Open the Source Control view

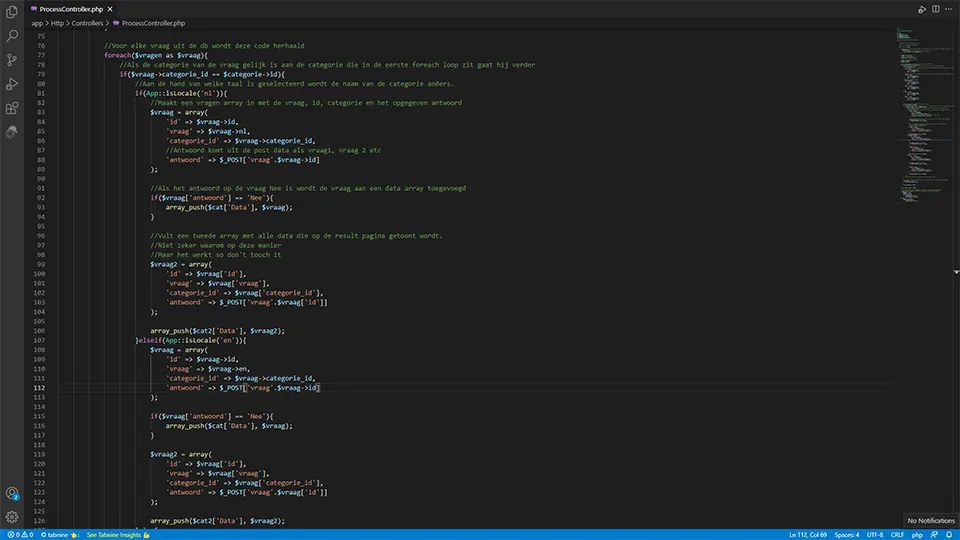pos(12,59)
